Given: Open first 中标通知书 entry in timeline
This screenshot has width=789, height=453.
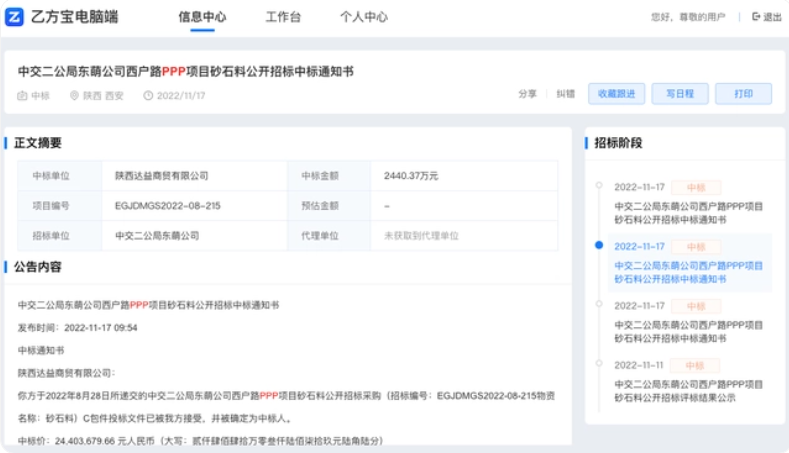Looking at the screenshot, I should pyautogui.click(x=688, y=213).
